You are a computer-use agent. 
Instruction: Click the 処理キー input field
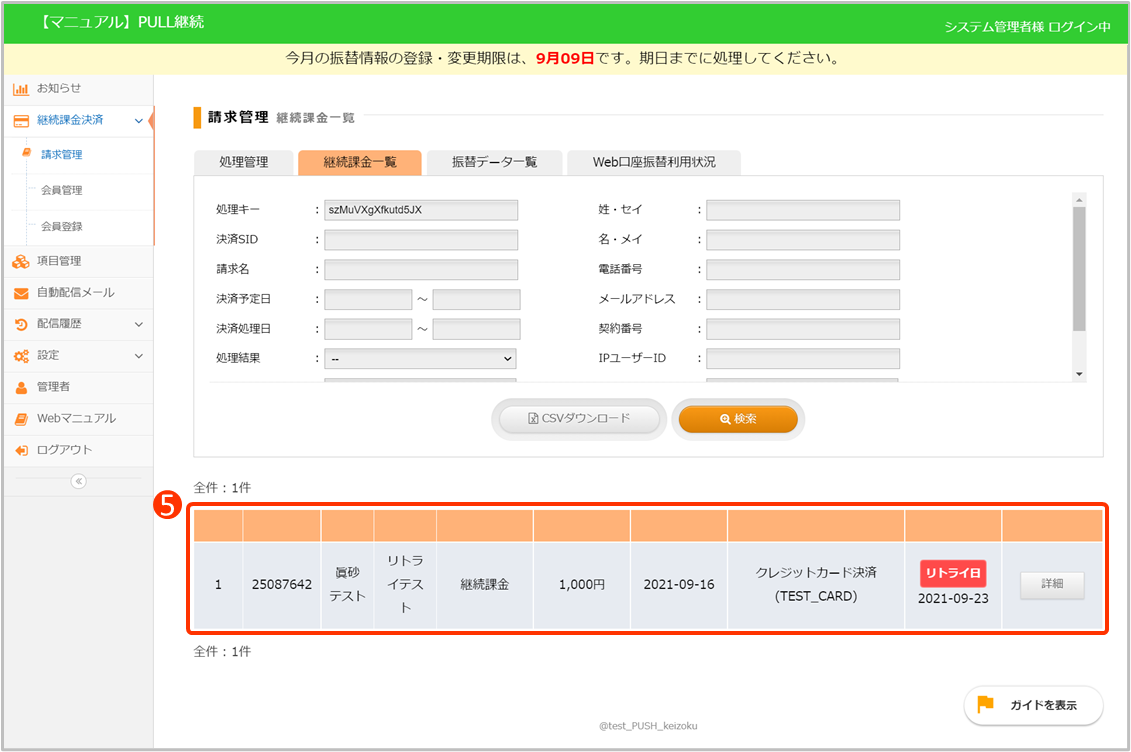(420, 210)
